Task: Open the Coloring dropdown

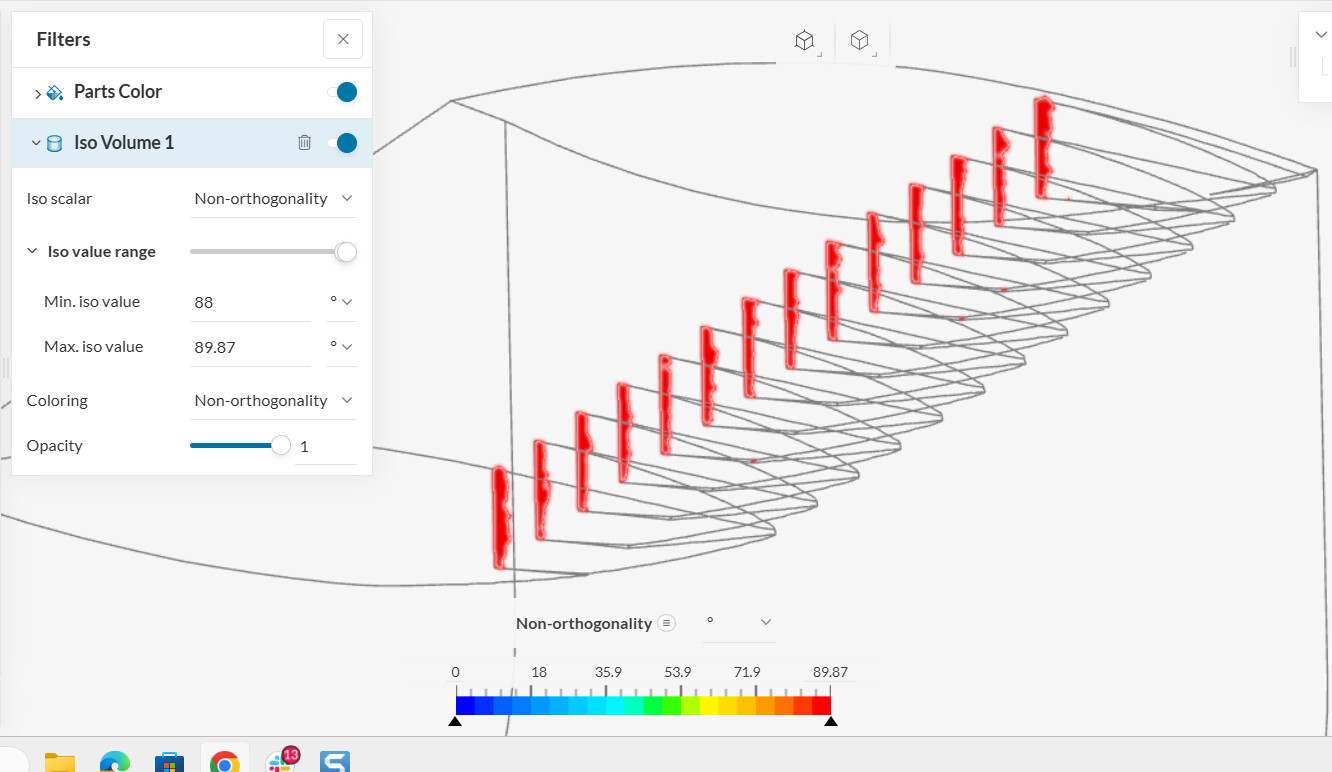Action: coord(274,401)
